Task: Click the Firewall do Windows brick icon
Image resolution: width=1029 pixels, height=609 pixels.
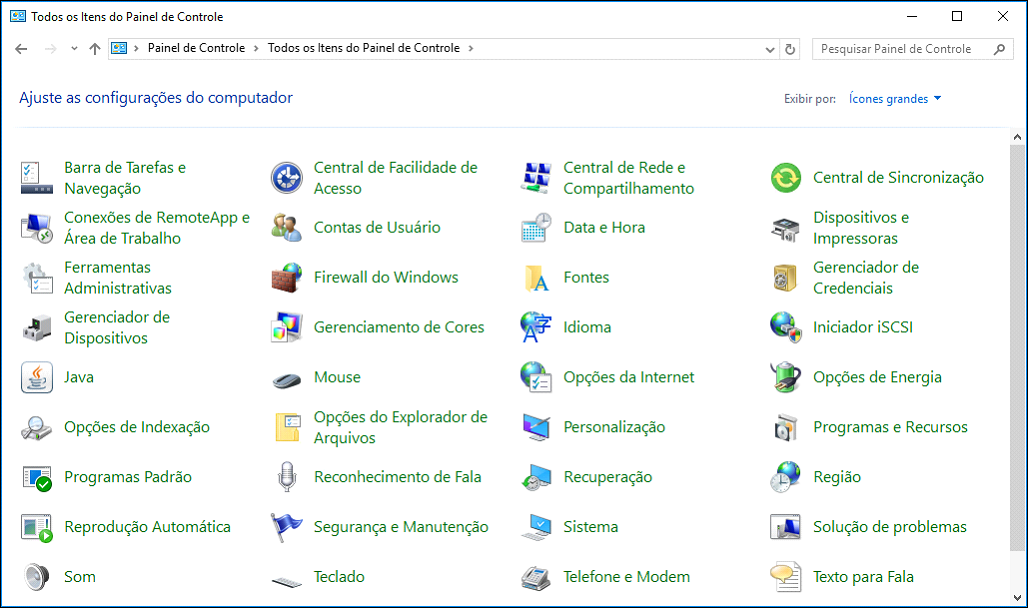Action: coord(287,278)
